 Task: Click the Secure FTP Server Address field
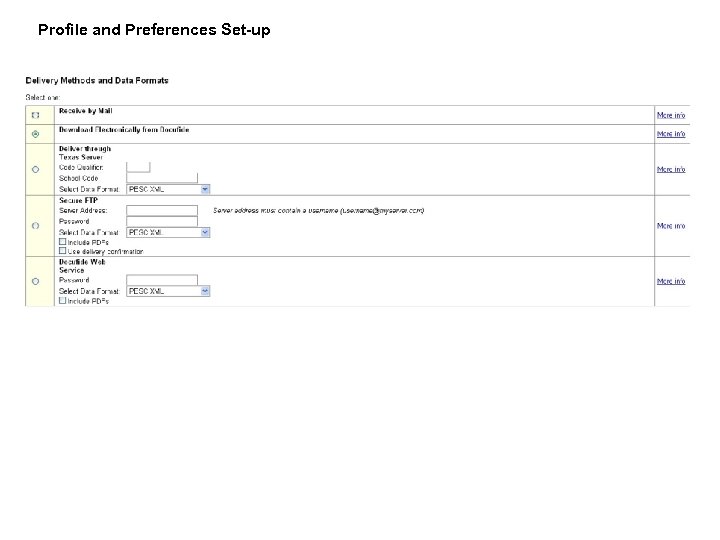(161, 210)
